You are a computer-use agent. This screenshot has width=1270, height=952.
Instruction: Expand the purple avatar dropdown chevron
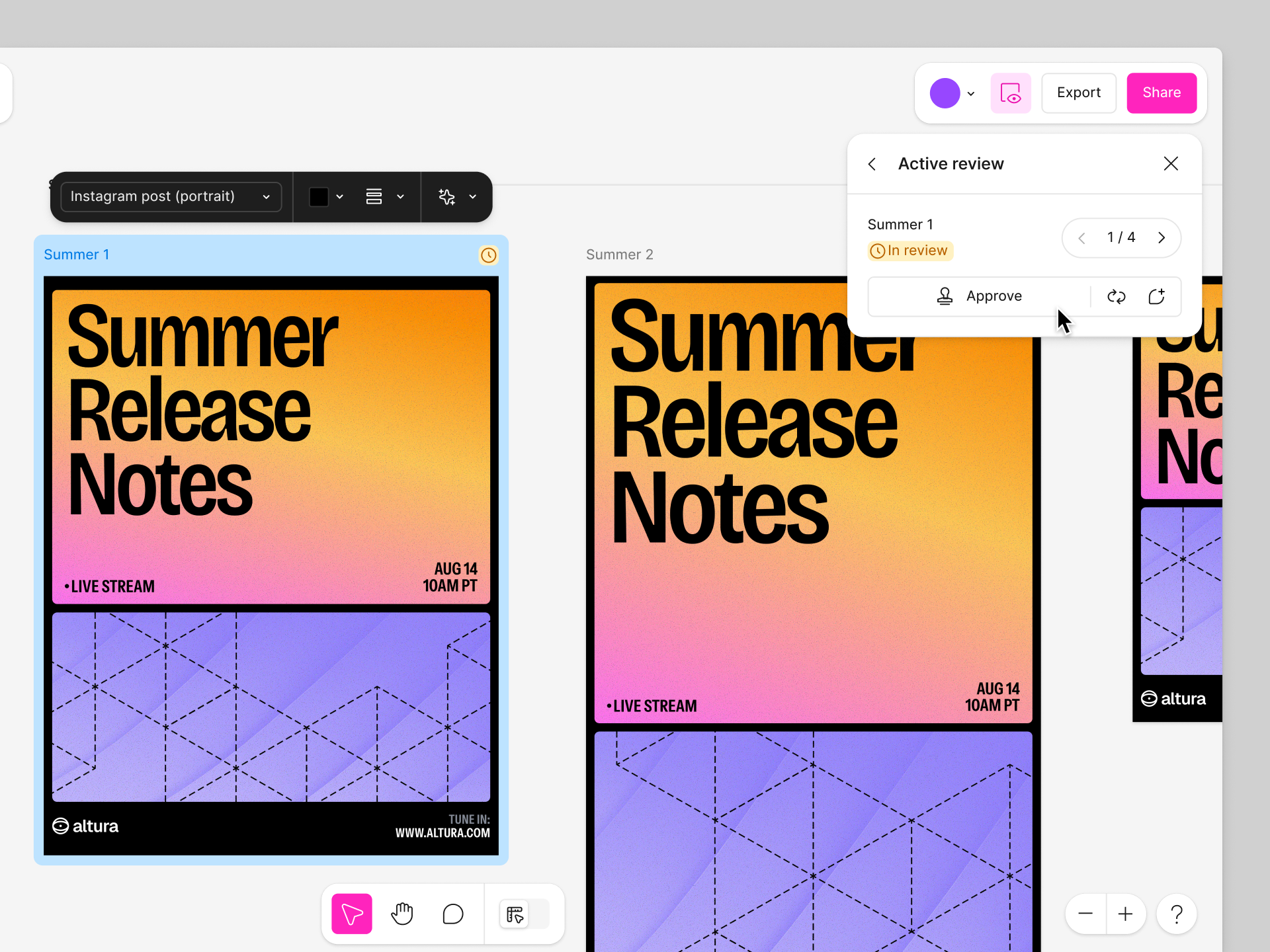pyautogui.click(x=970, y=94)
